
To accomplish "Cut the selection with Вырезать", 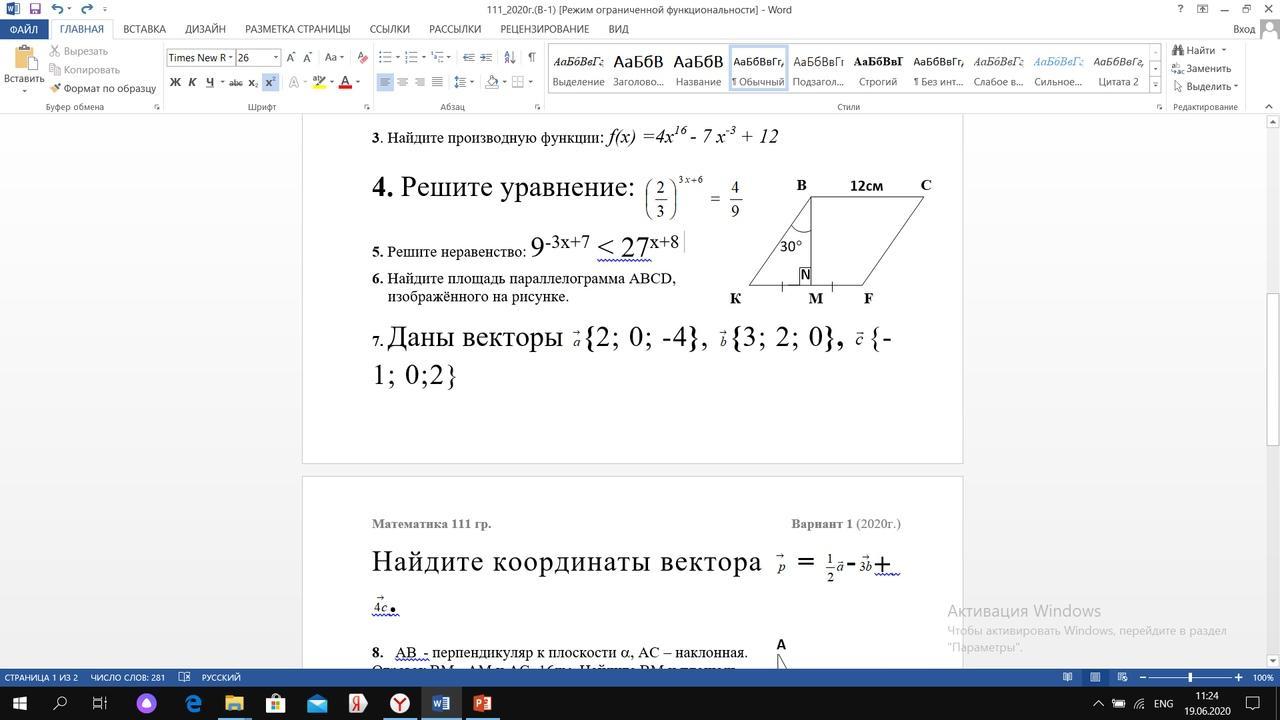I will [78, 51].
